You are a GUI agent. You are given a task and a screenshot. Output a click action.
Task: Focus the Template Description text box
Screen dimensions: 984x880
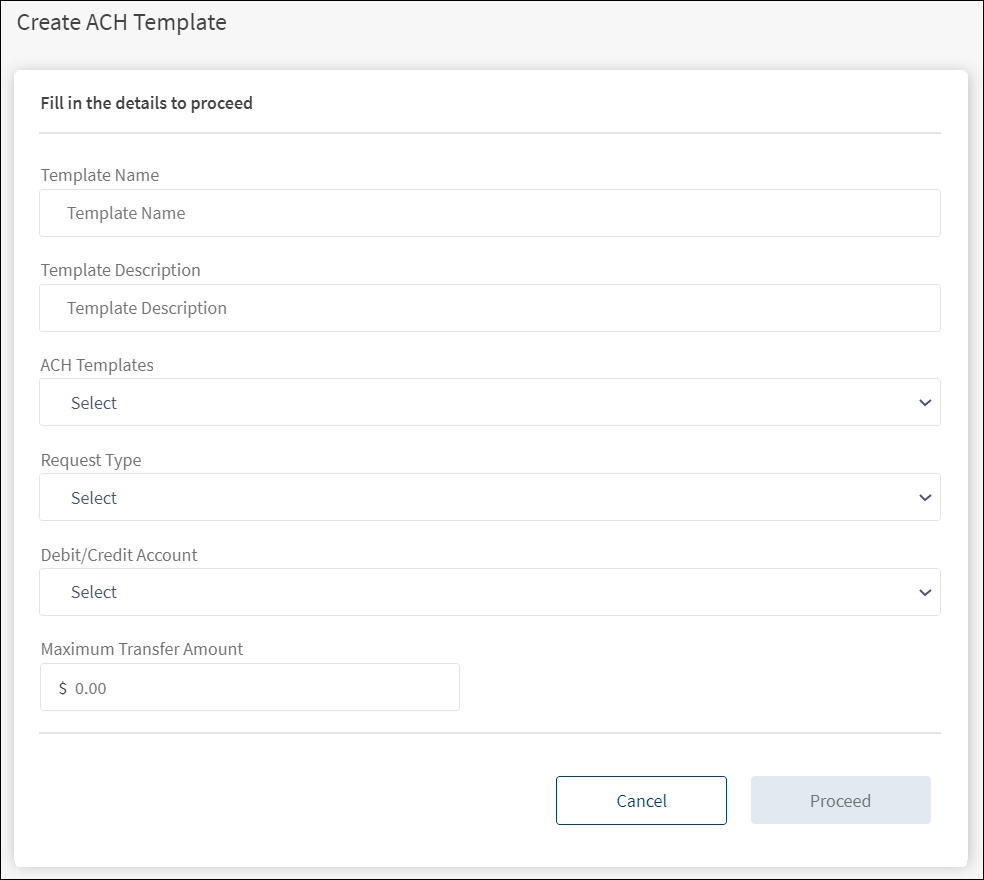tap(489, 308)
